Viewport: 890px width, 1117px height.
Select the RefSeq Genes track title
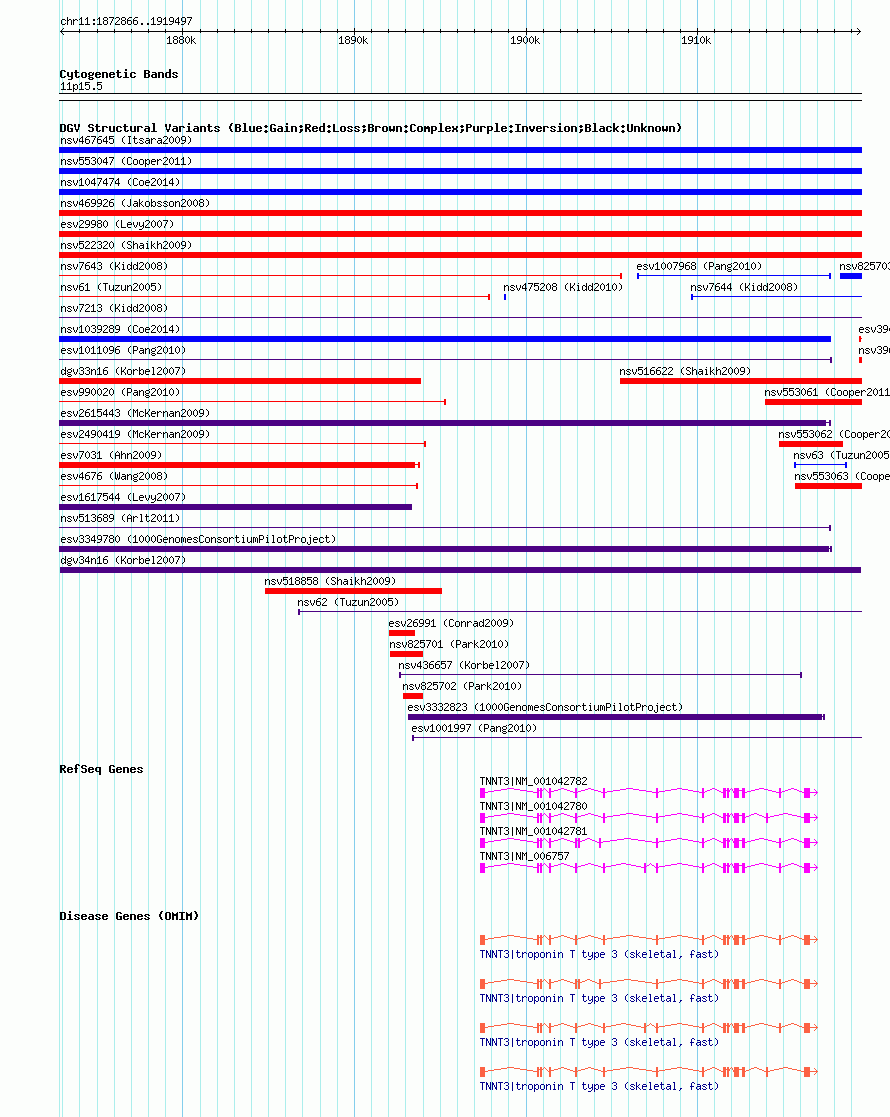click(101, 769)
